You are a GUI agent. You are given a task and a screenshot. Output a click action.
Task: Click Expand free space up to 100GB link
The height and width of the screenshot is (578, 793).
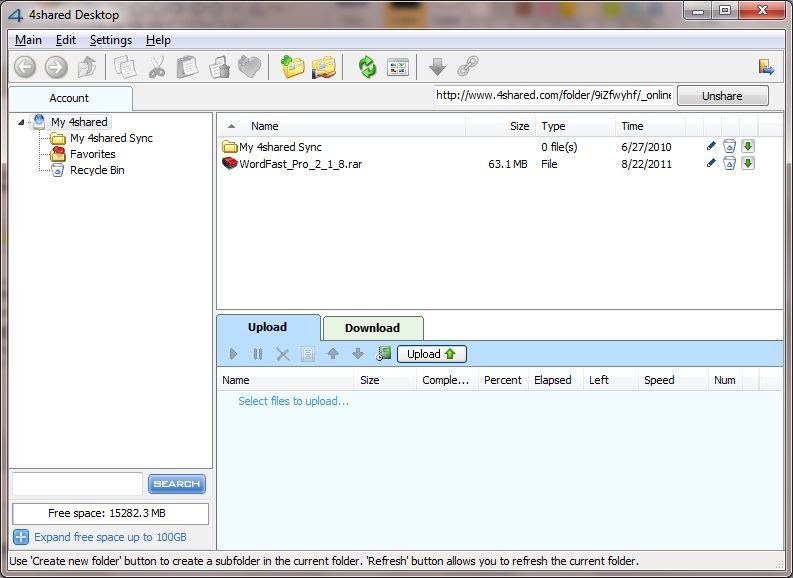pos(110,537)
